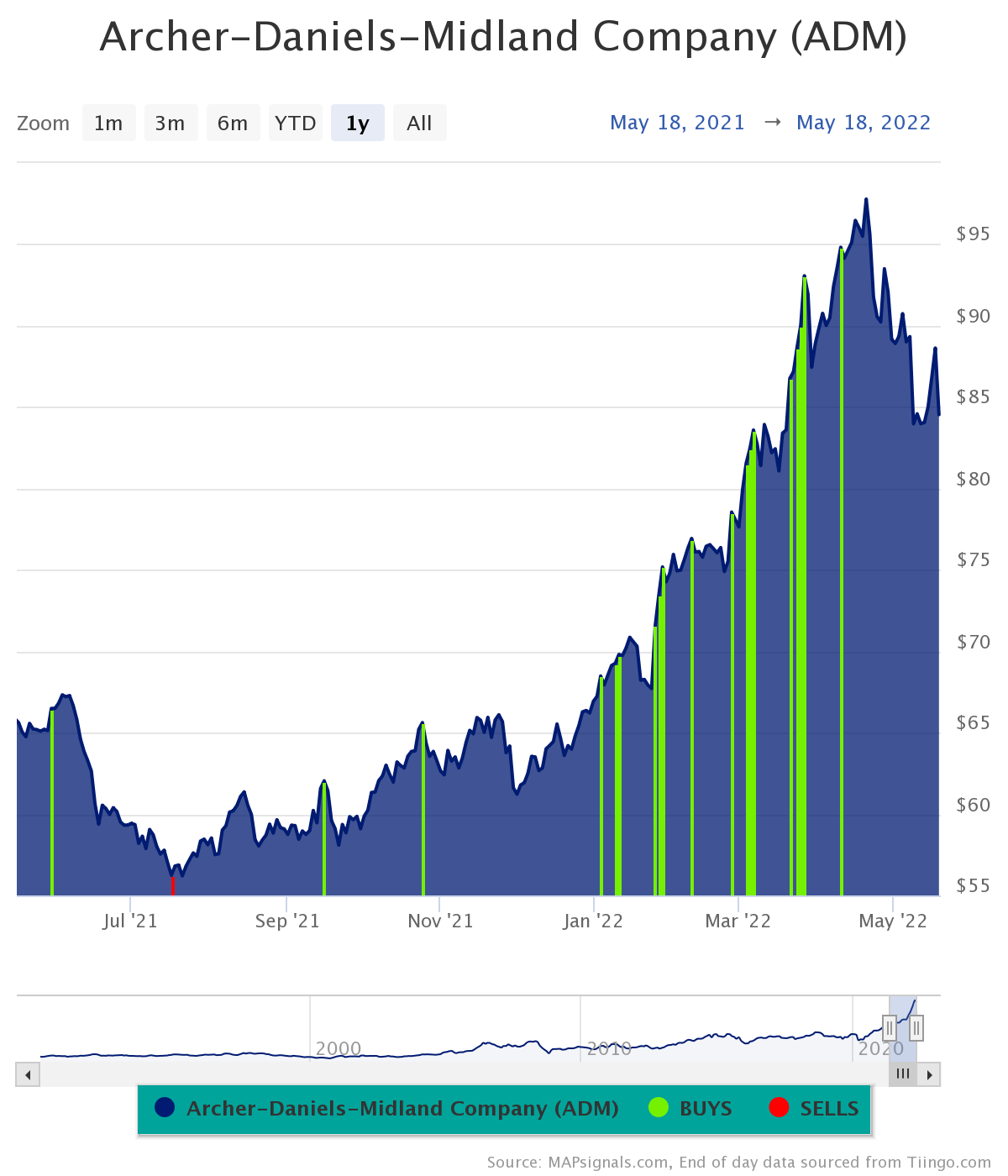Select the YTD zoom range
This screenshot has width=1008, height=1176.
pyautogui.click(x=296, y=123)
